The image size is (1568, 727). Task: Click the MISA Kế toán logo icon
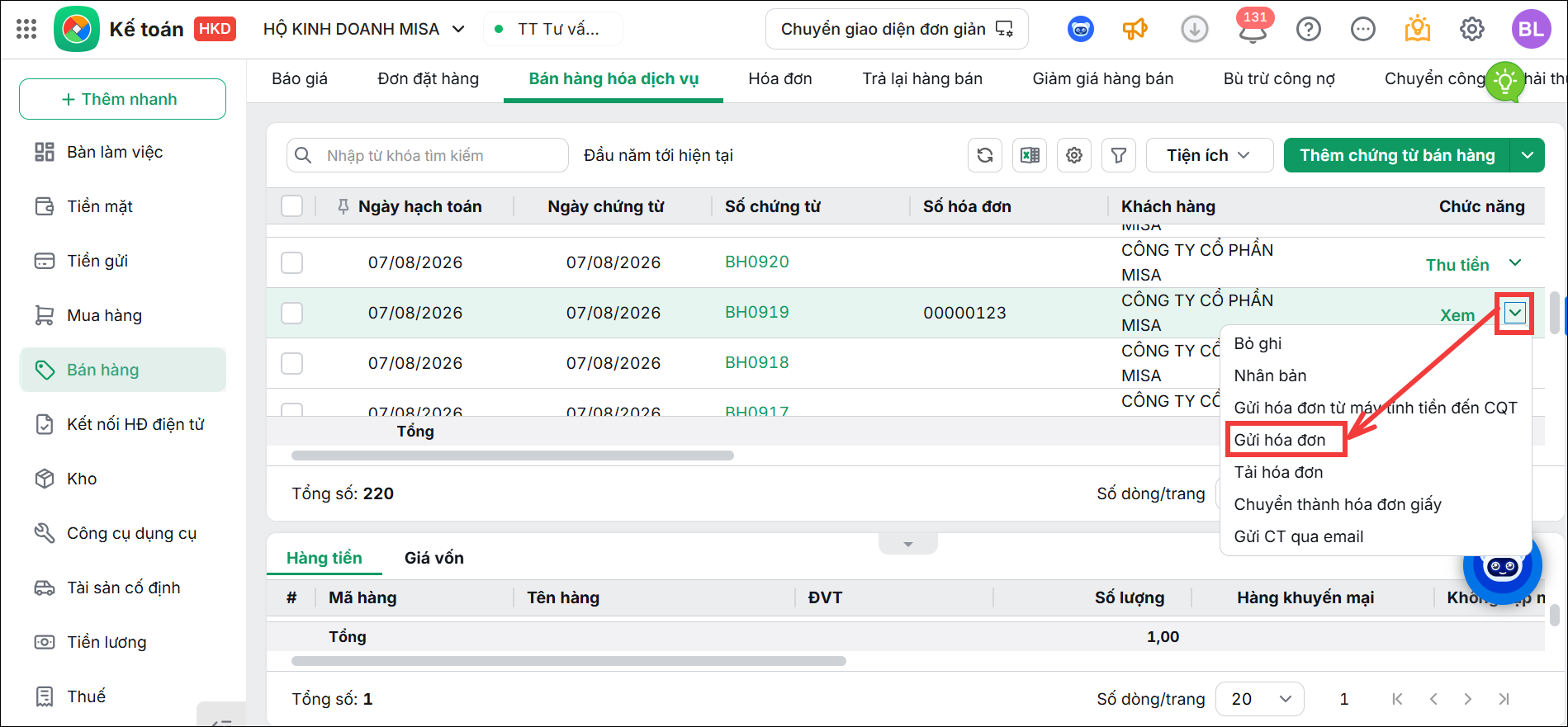[x=77, y=30]
